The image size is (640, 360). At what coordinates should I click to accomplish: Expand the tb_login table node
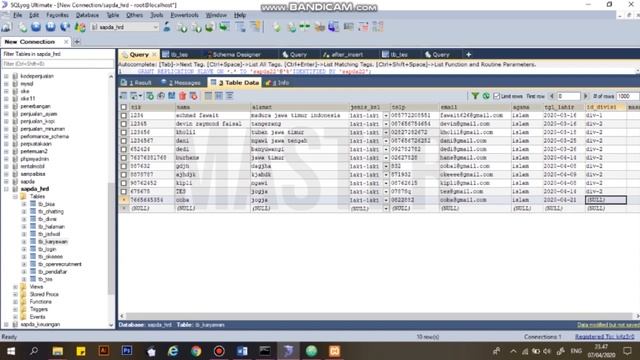pyautogui.click(x=24, y=249)
